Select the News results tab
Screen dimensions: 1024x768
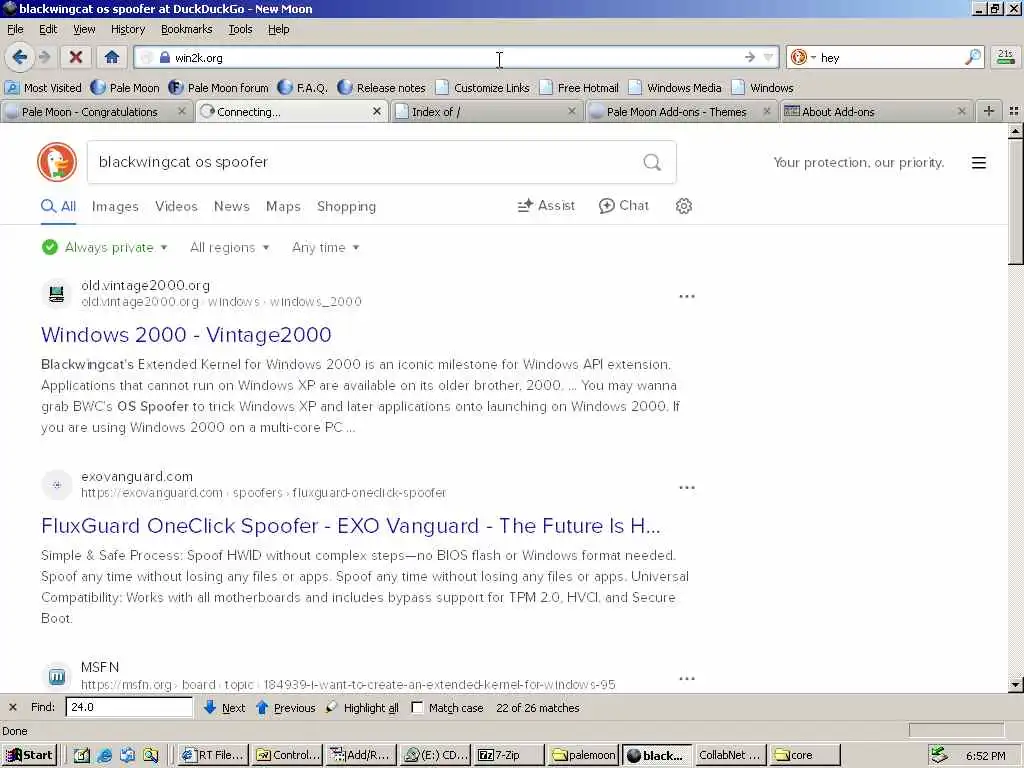pos(231,206)
